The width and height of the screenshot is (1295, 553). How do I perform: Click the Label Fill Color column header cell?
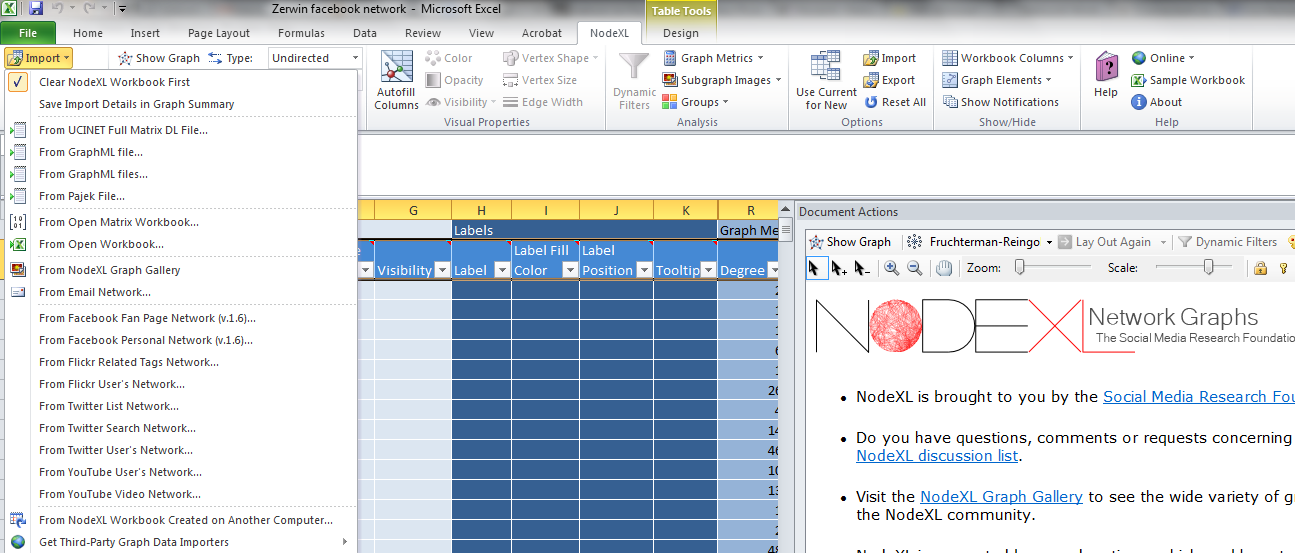[545, 260]
